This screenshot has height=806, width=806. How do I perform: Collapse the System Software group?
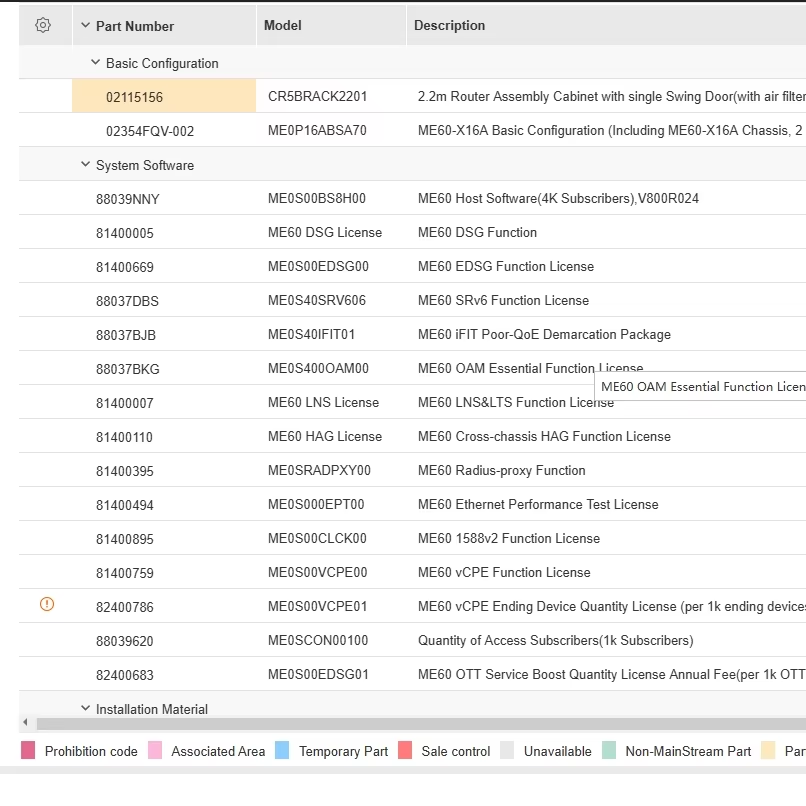pyautogui.click(x=86, y=164)
